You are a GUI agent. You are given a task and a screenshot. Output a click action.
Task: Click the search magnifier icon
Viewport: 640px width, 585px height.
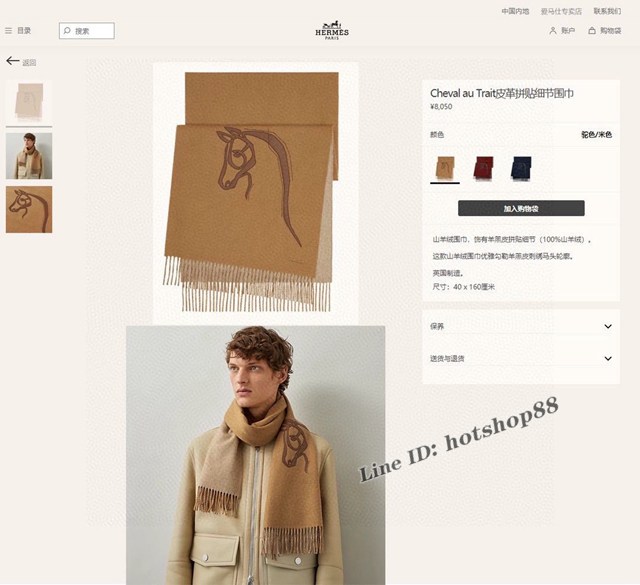pyautogui.click(x=67, y=31)
